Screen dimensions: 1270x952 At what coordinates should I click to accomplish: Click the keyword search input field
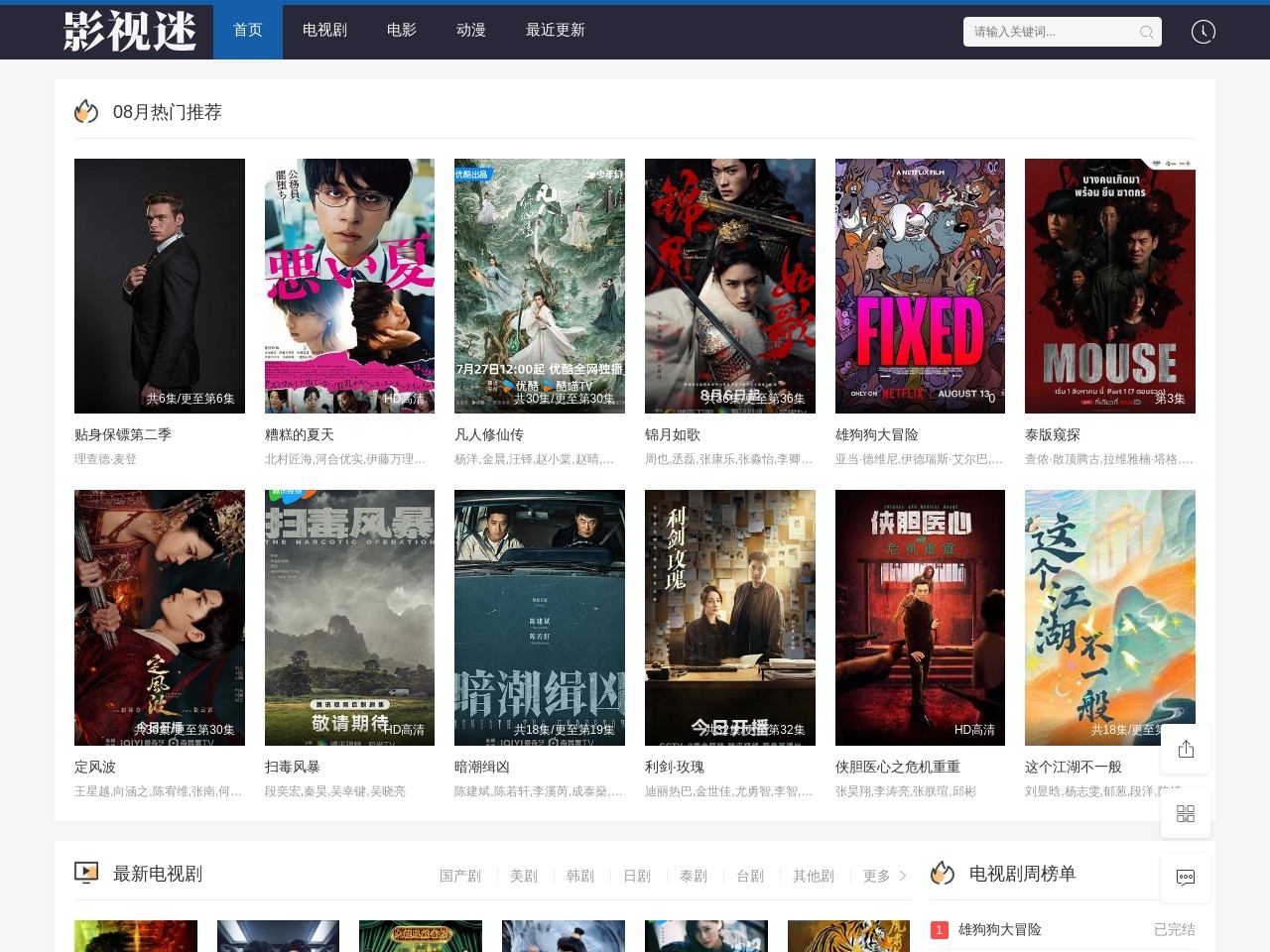coord(1052,32)
